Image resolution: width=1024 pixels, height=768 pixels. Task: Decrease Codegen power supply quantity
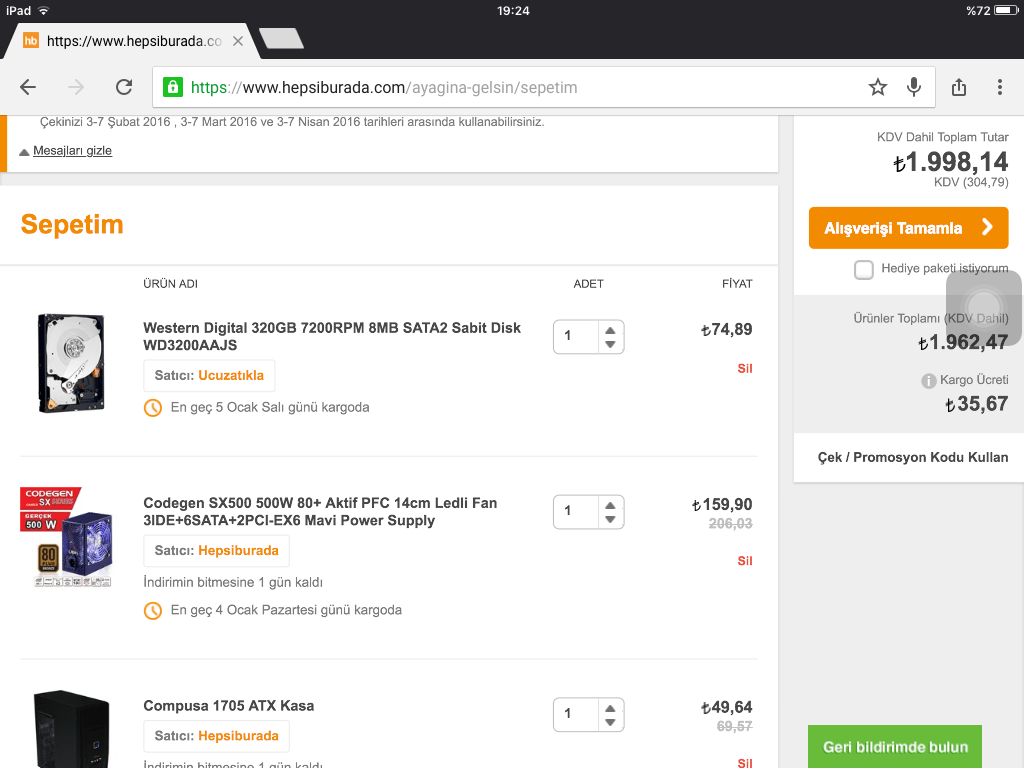click(x=610, y=520)
